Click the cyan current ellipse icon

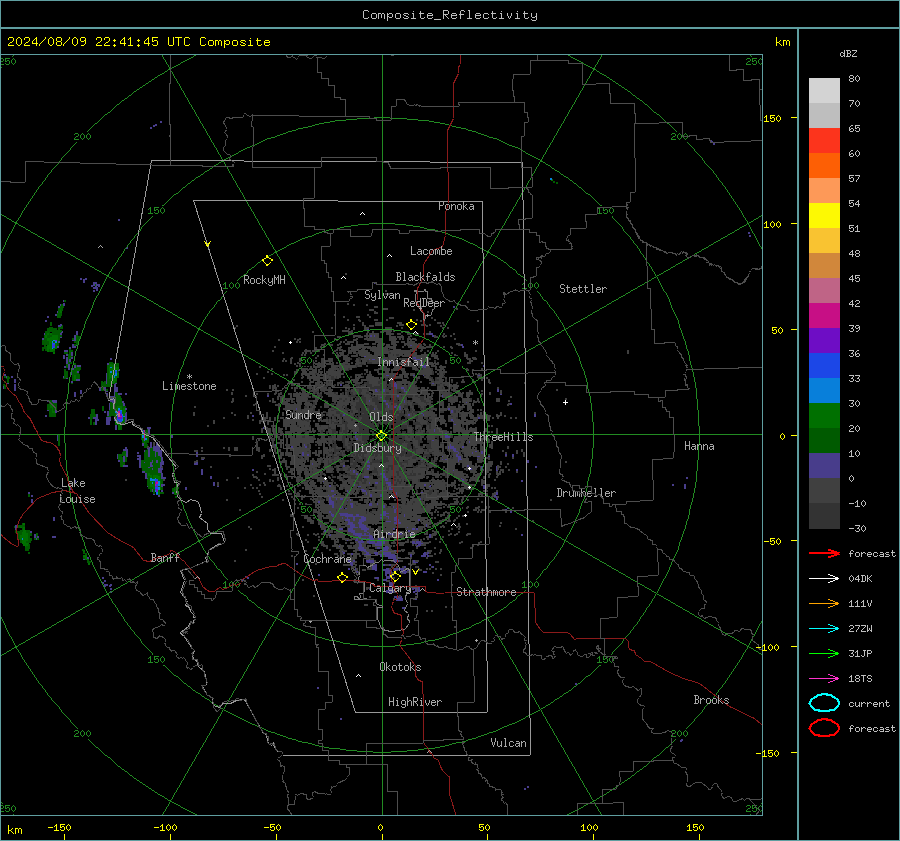(x=824, y=703)
